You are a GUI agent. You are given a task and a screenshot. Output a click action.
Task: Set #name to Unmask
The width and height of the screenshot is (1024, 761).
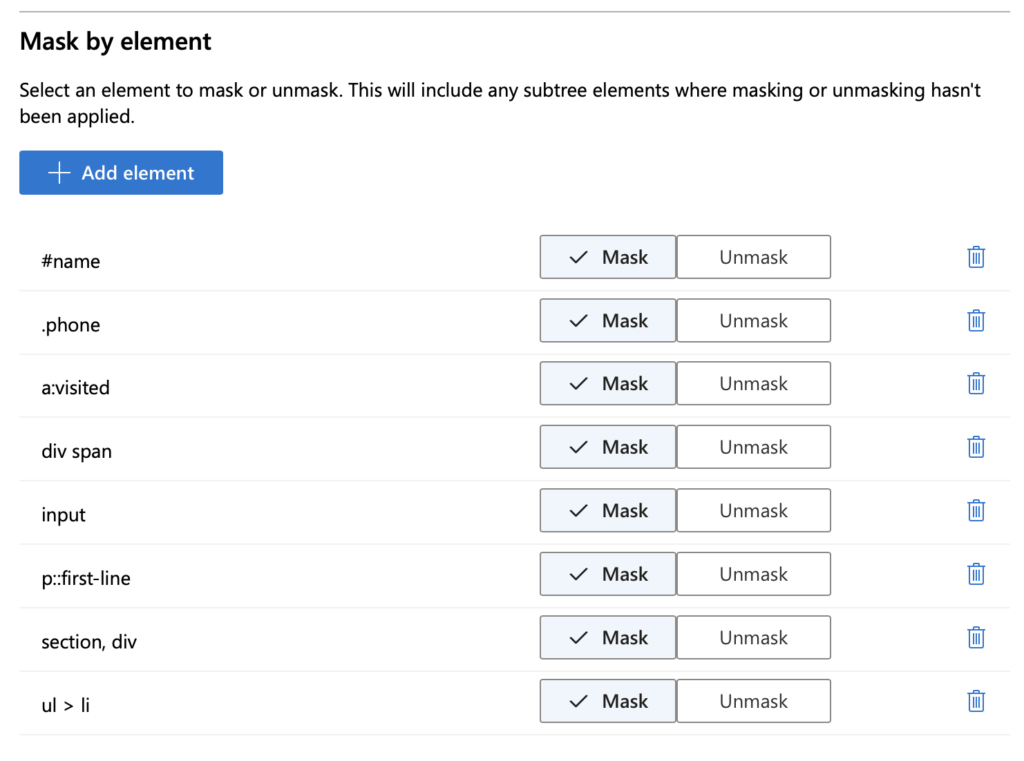(753, 257)
